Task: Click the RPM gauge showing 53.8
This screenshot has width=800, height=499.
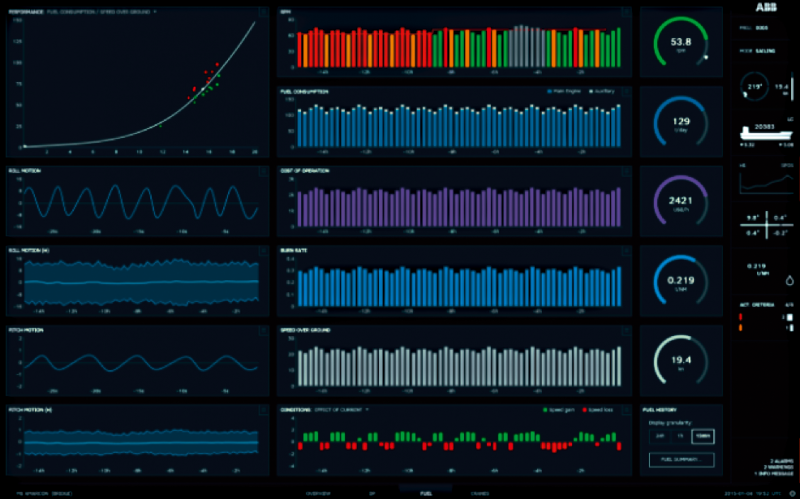Action: coord(681,44)
